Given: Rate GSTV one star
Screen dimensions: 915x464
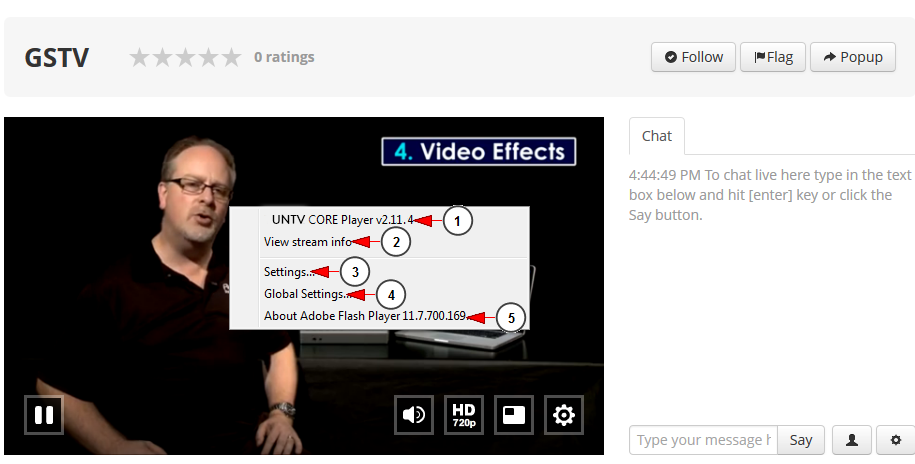Looking at the screenshot, I should coord(139,57).
